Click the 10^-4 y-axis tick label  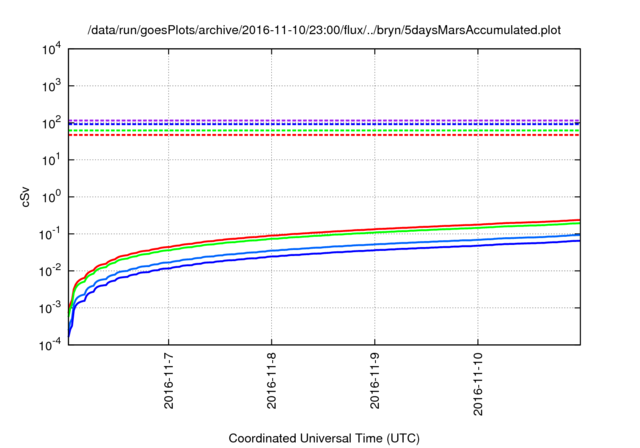point(51,346)
